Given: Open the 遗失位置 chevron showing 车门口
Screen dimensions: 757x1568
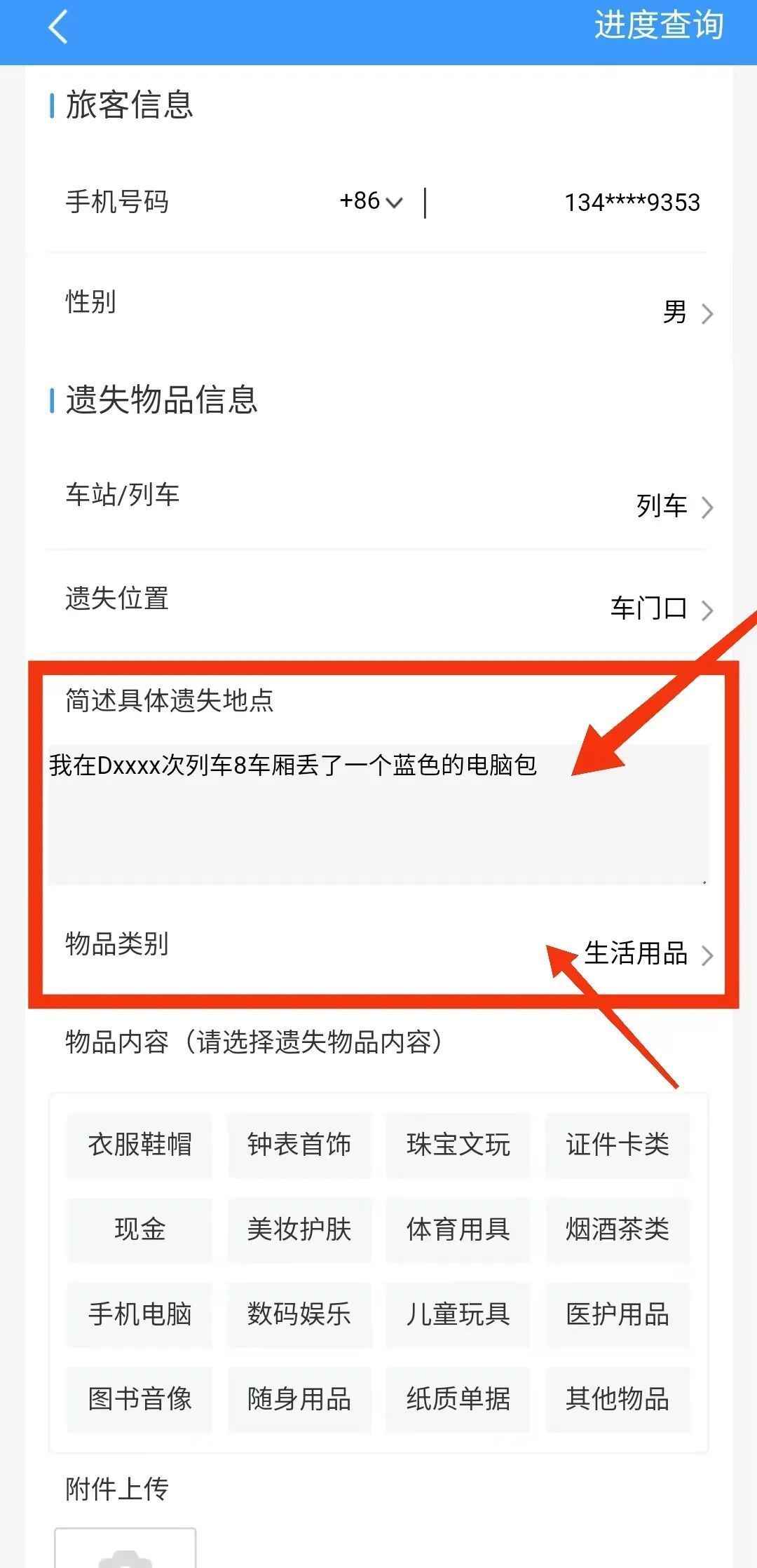Looking at the screenshot, I should [707, 610].
